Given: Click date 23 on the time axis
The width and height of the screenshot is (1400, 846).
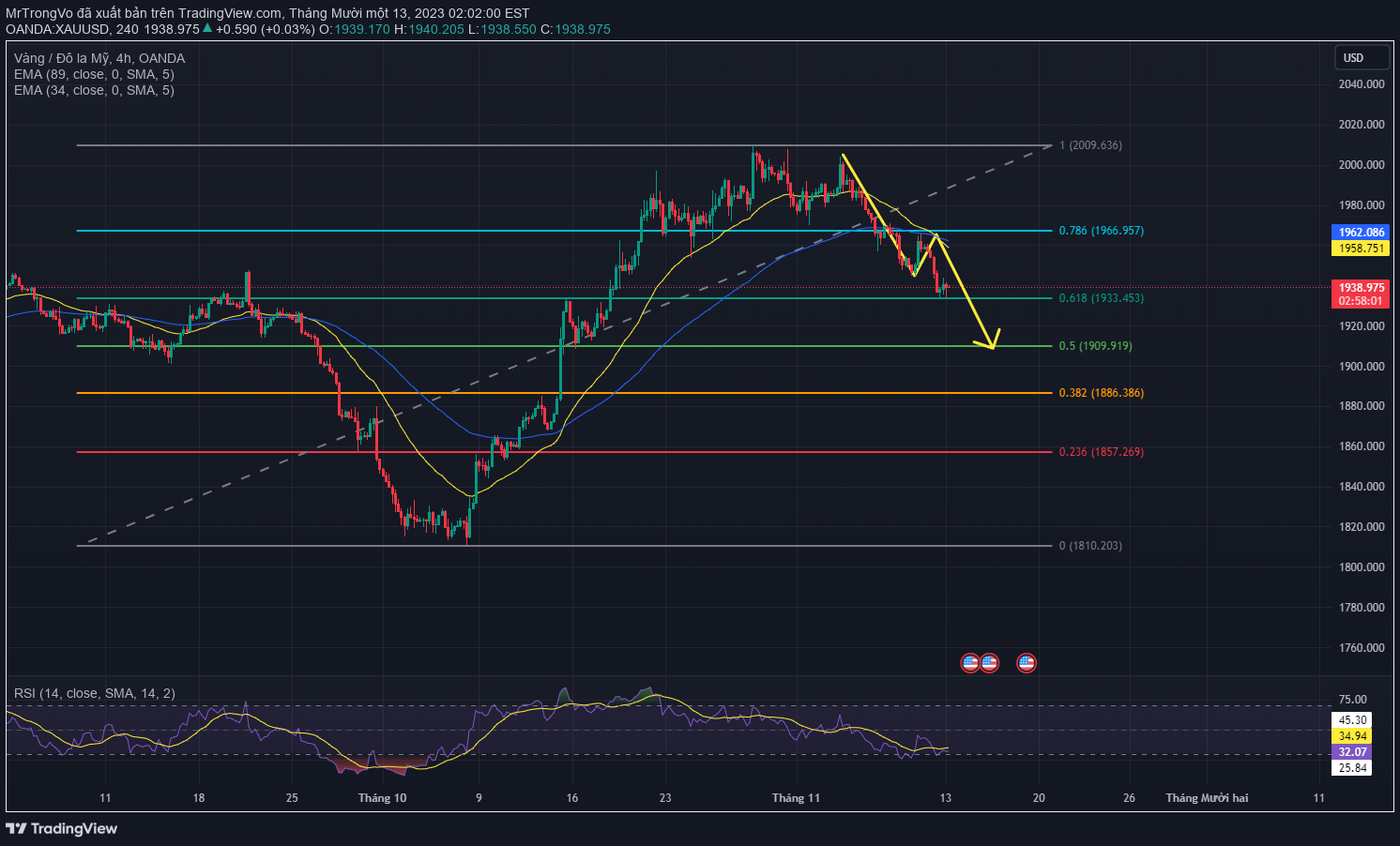Looking at the screenshot, I should (x=665, y=798).
